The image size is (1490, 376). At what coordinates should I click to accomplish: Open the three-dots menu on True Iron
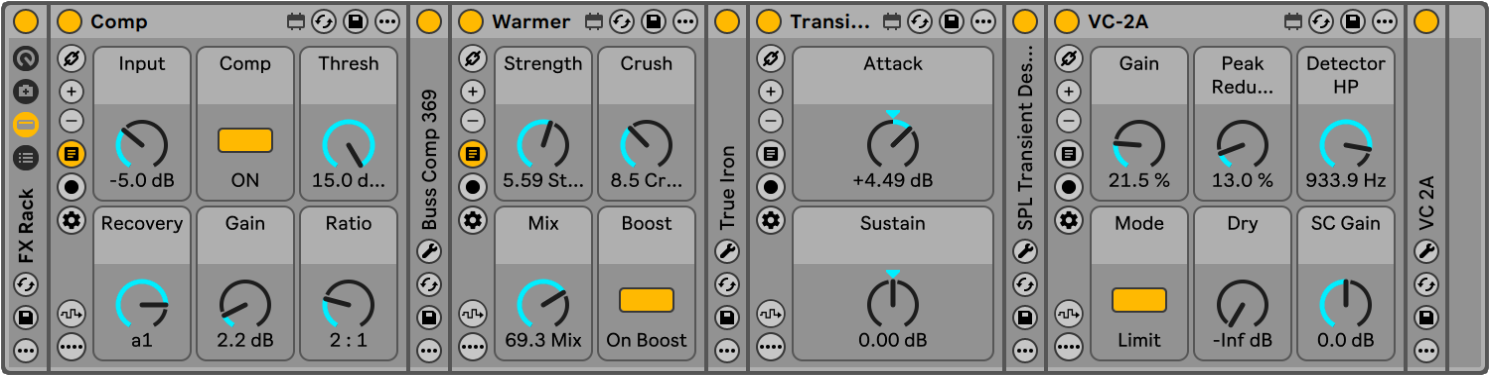(727, 351)
